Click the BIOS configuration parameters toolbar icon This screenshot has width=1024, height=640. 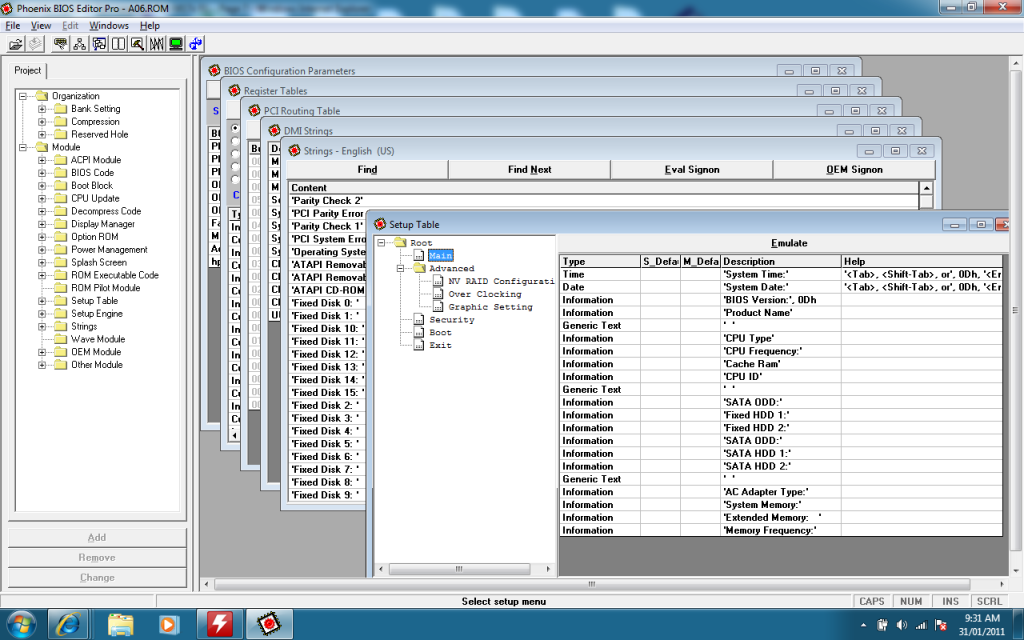point(61,44)
